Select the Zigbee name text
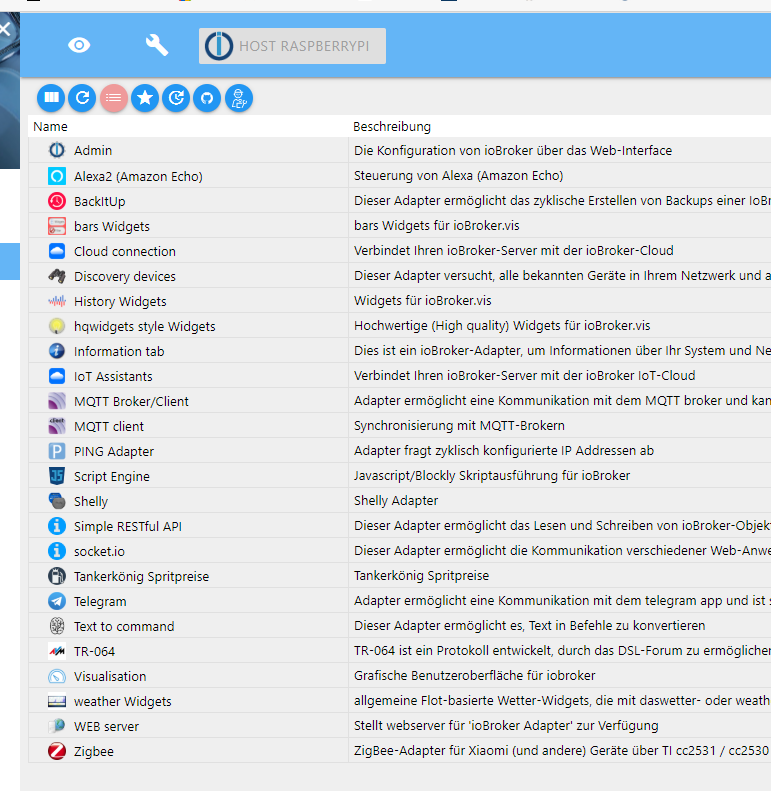771x791 pixels. point(93,752)
